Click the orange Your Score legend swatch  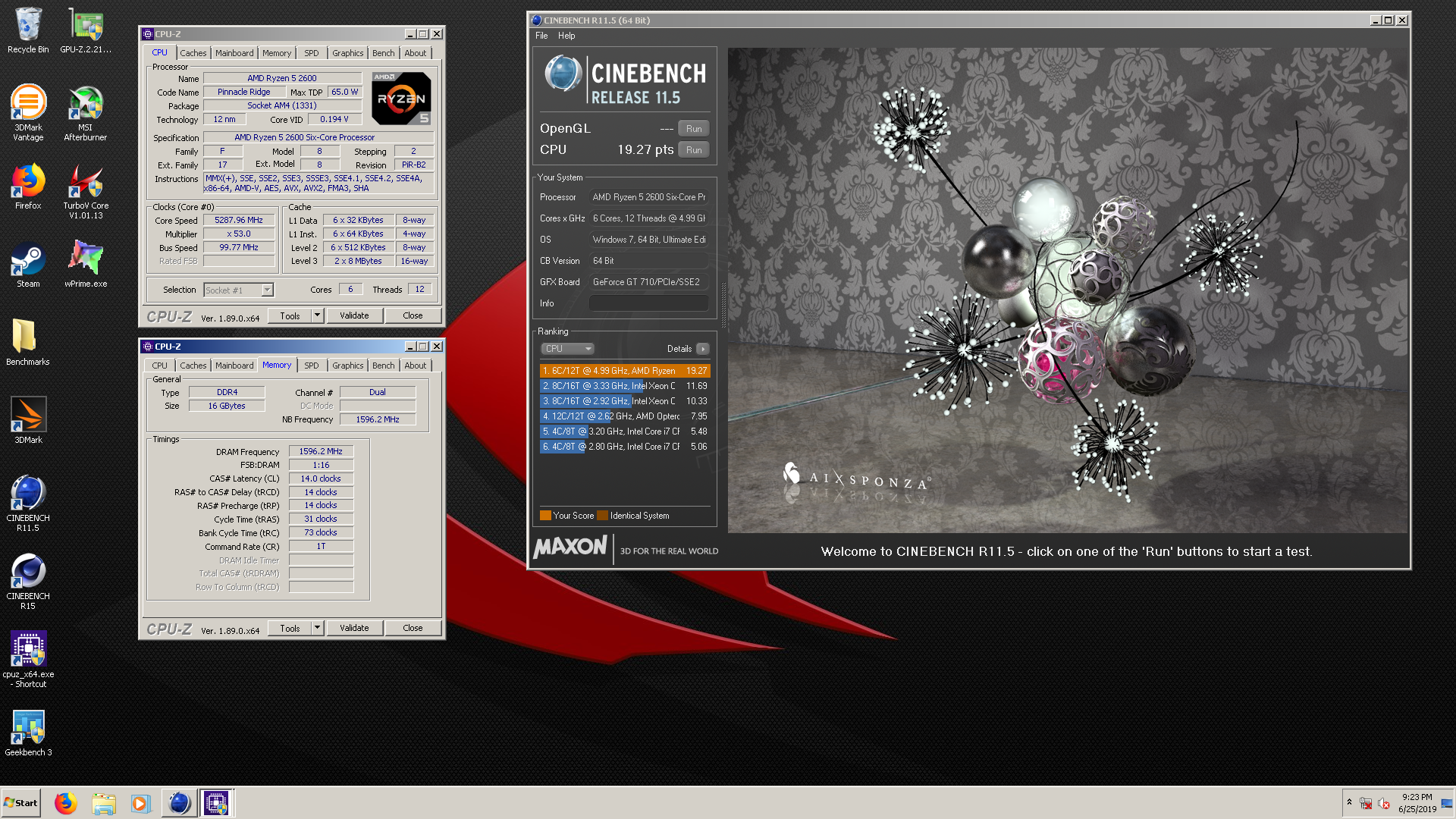pyautogui.click(x=545, y=516)
